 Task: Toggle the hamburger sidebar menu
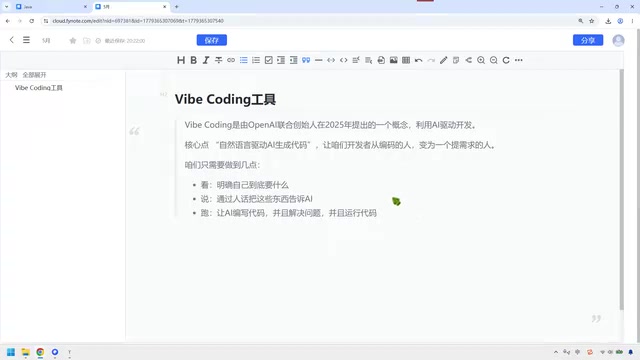tap(26, 40)
